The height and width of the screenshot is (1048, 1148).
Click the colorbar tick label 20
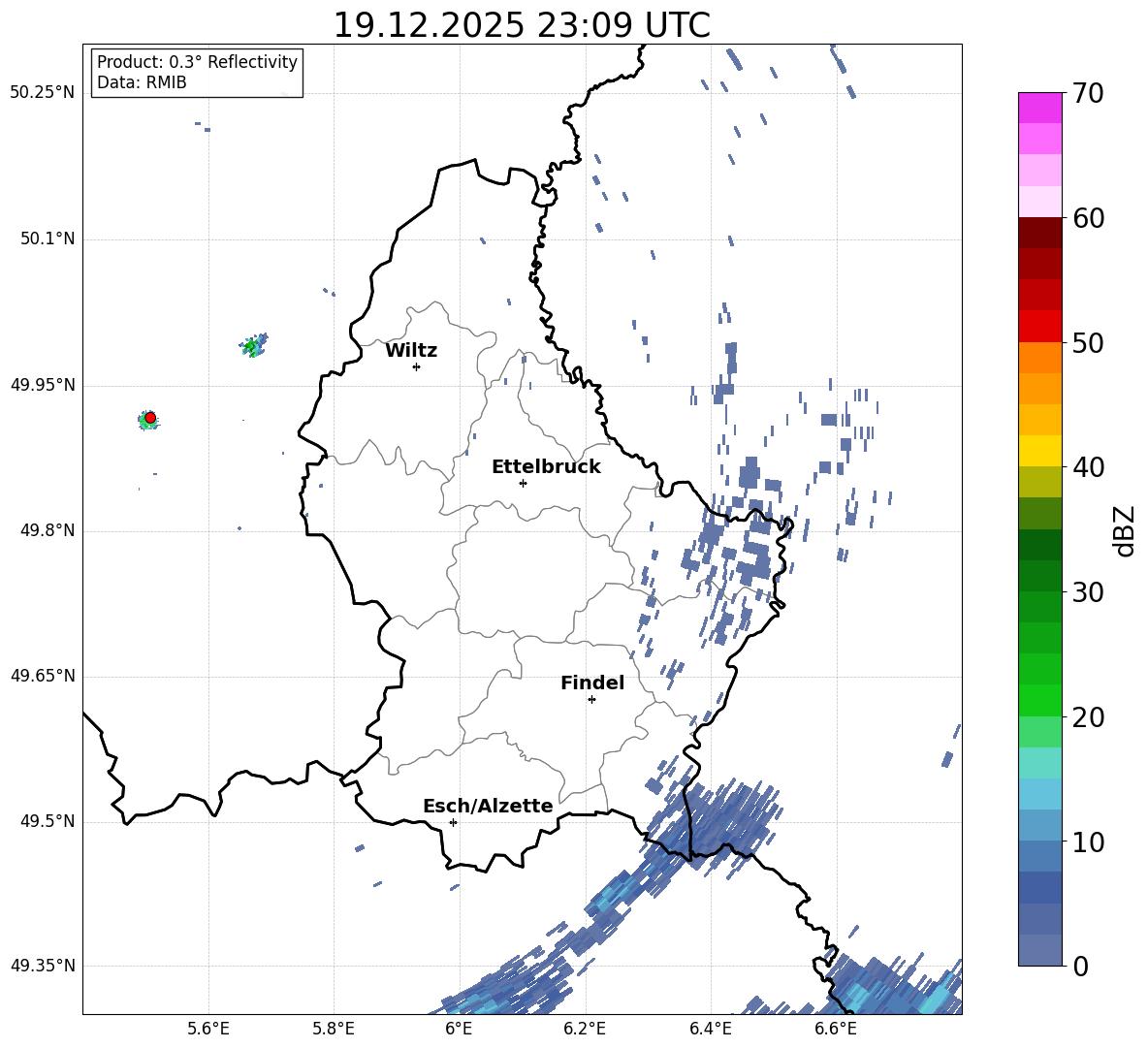pyautogui.click(x=1088, y=716)
